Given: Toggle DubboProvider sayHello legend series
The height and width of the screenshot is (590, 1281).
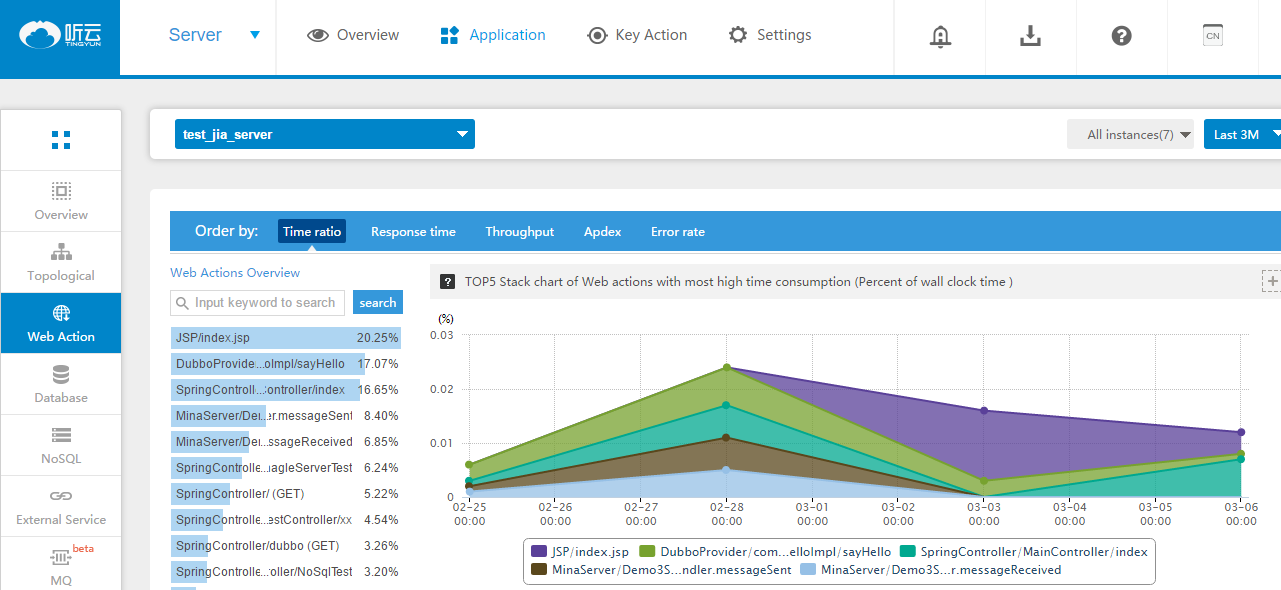Looking at the screenshot, I should coord(765,552).
